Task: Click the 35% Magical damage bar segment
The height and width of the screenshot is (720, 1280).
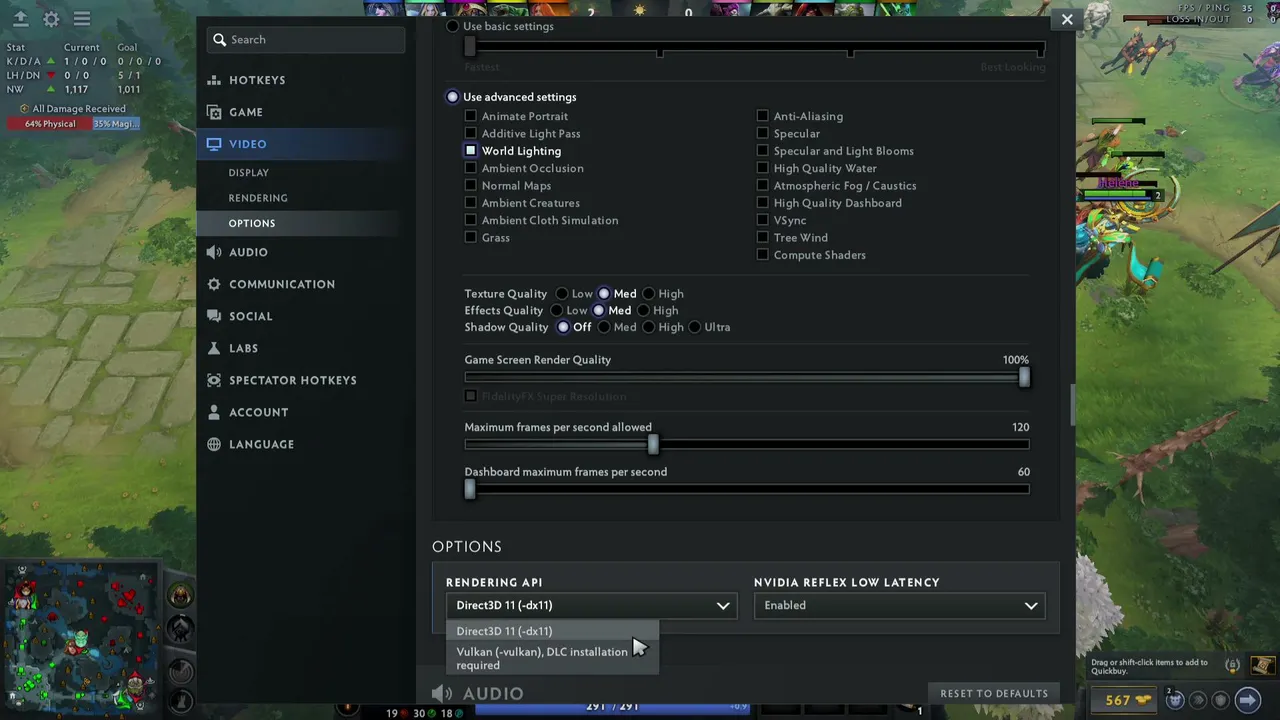Action: pos(116,124)
